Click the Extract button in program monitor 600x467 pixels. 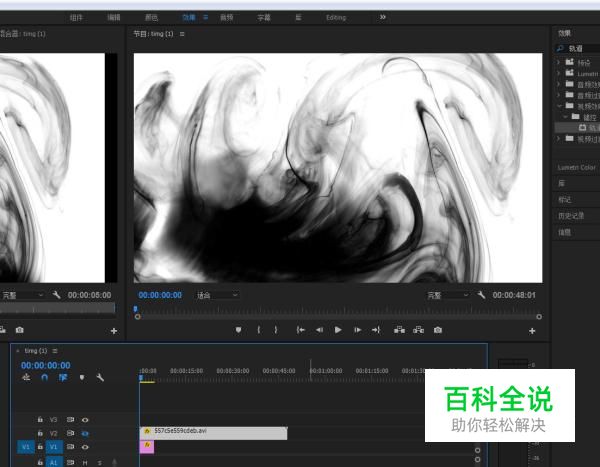pos(418,330)
